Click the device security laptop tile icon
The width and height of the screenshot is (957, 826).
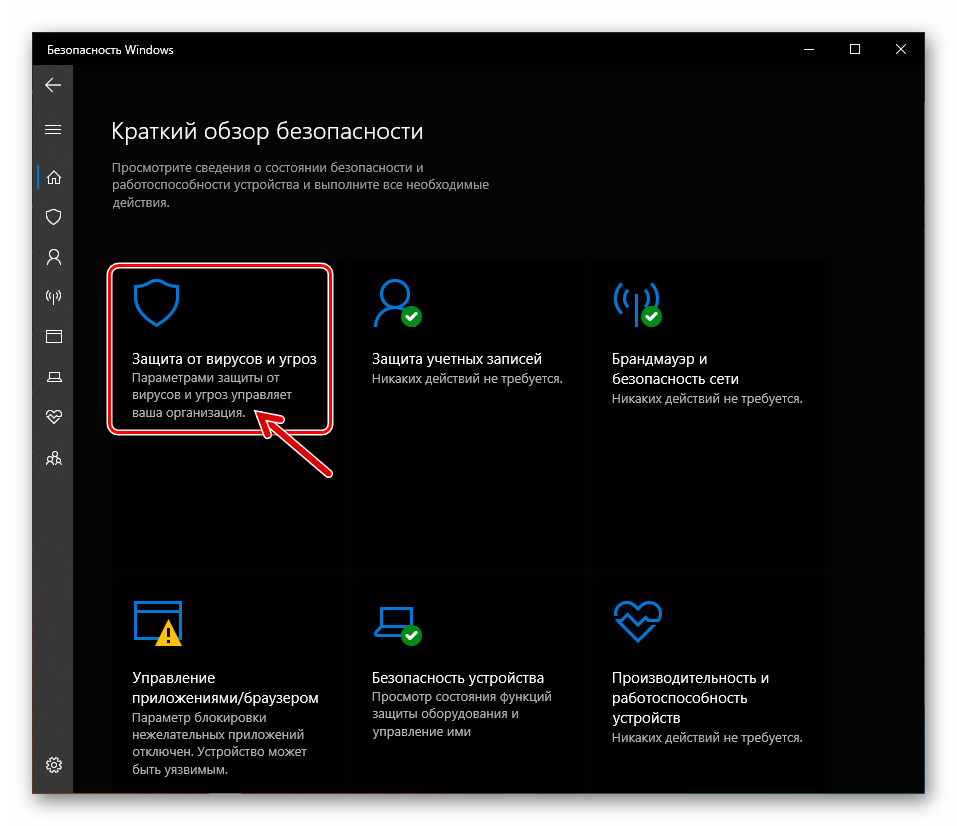click(397, 626)
